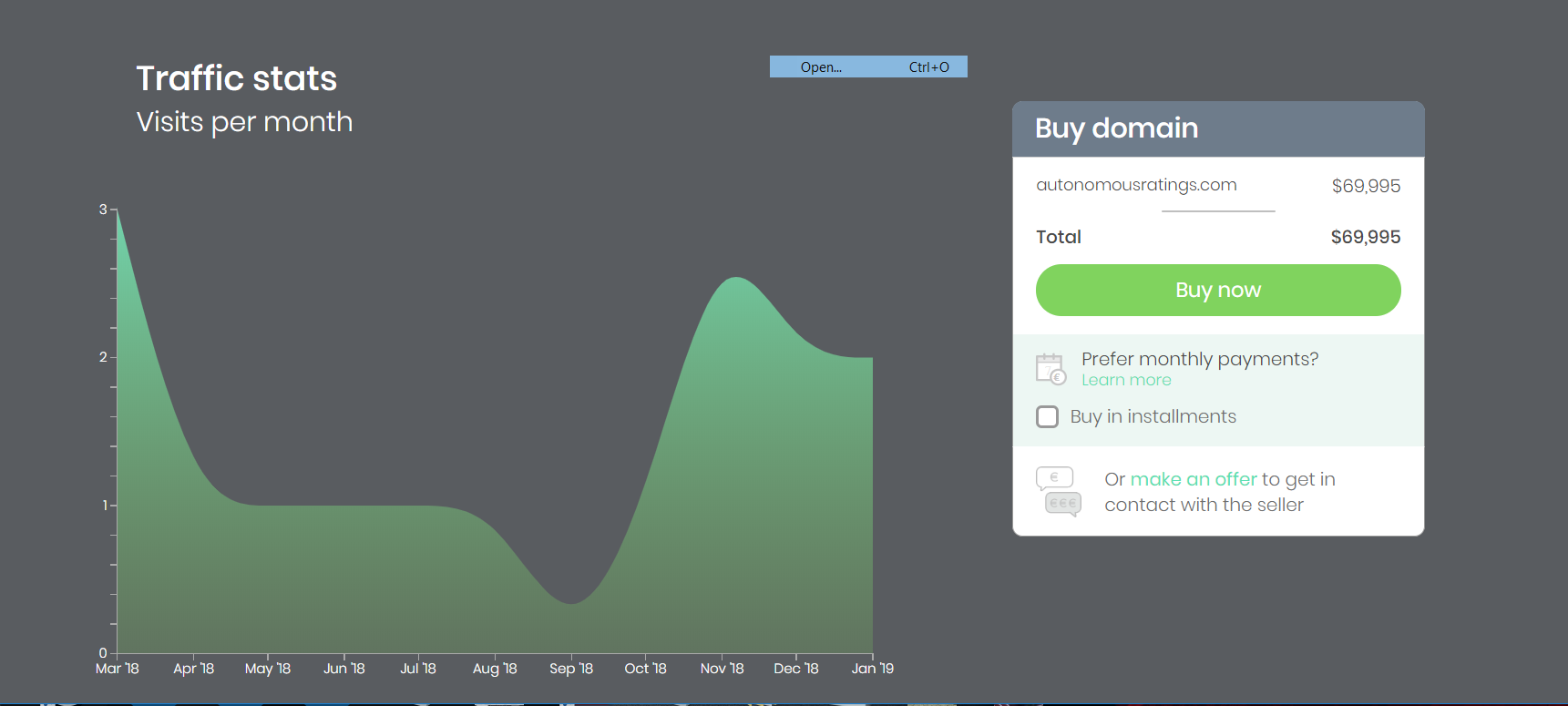Click the Sep '18 axis label
This screenshot has height=706, width=1568.
point(571,669)
